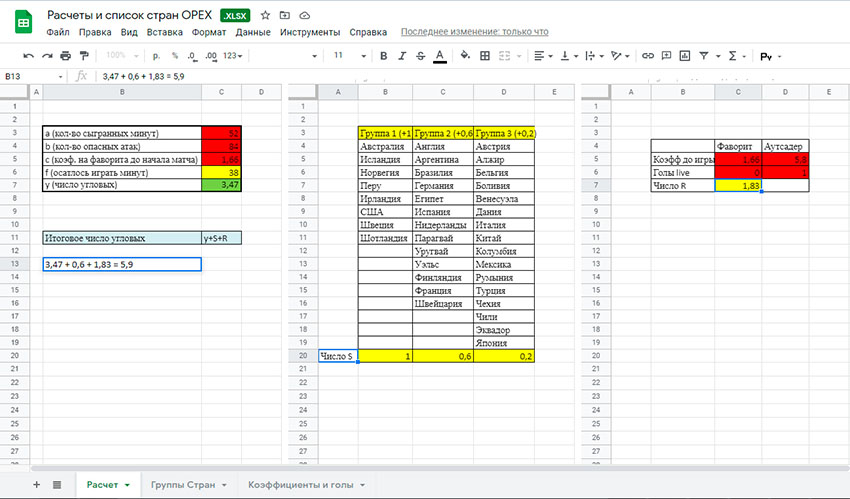The image size is (850, 499).
Task: Format cell as currency (р.)
Action: pos(157,56)
